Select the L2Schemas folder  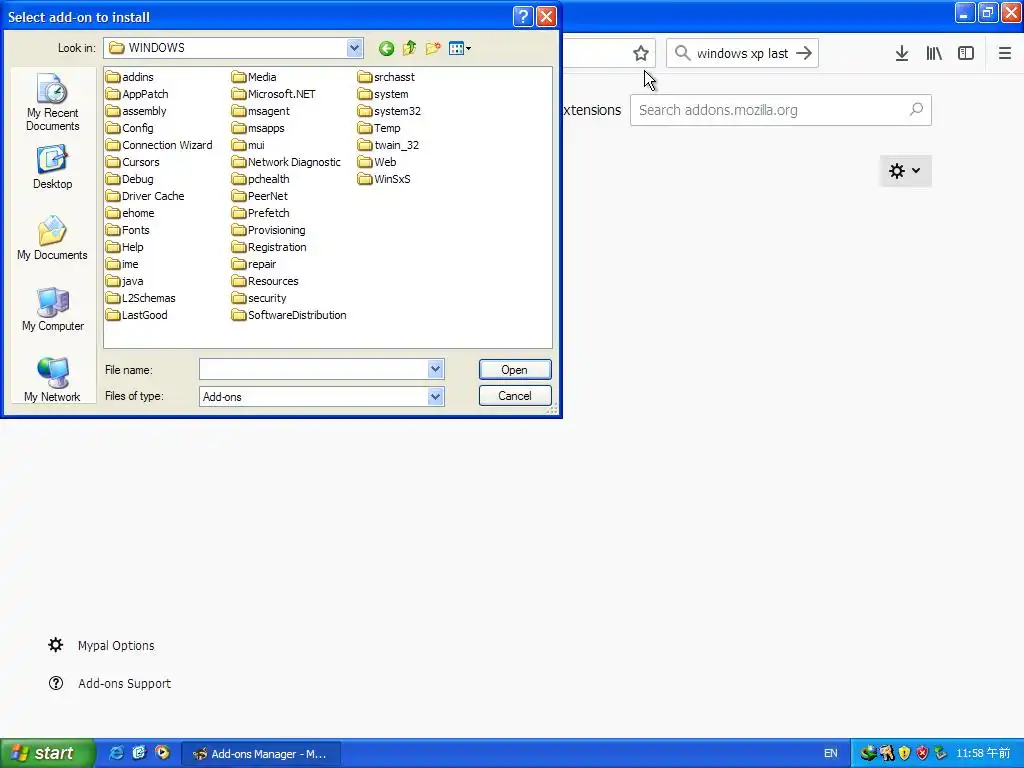coord(141,298)
